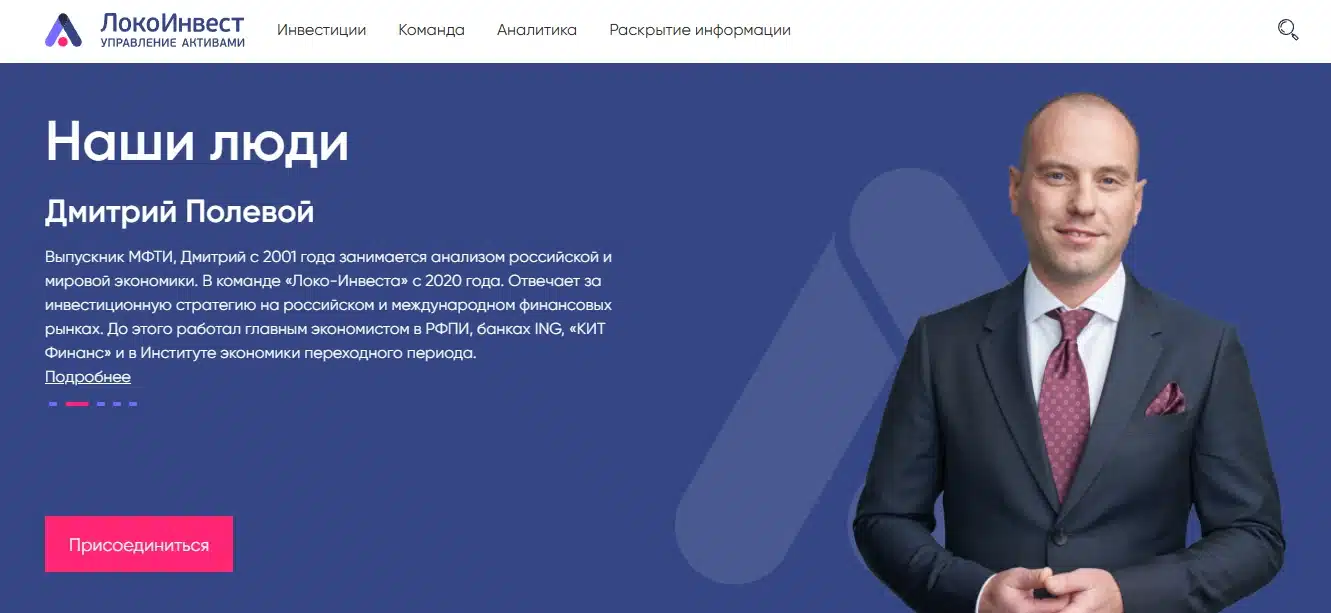Follow the Подробнее link

click(88, 377)
